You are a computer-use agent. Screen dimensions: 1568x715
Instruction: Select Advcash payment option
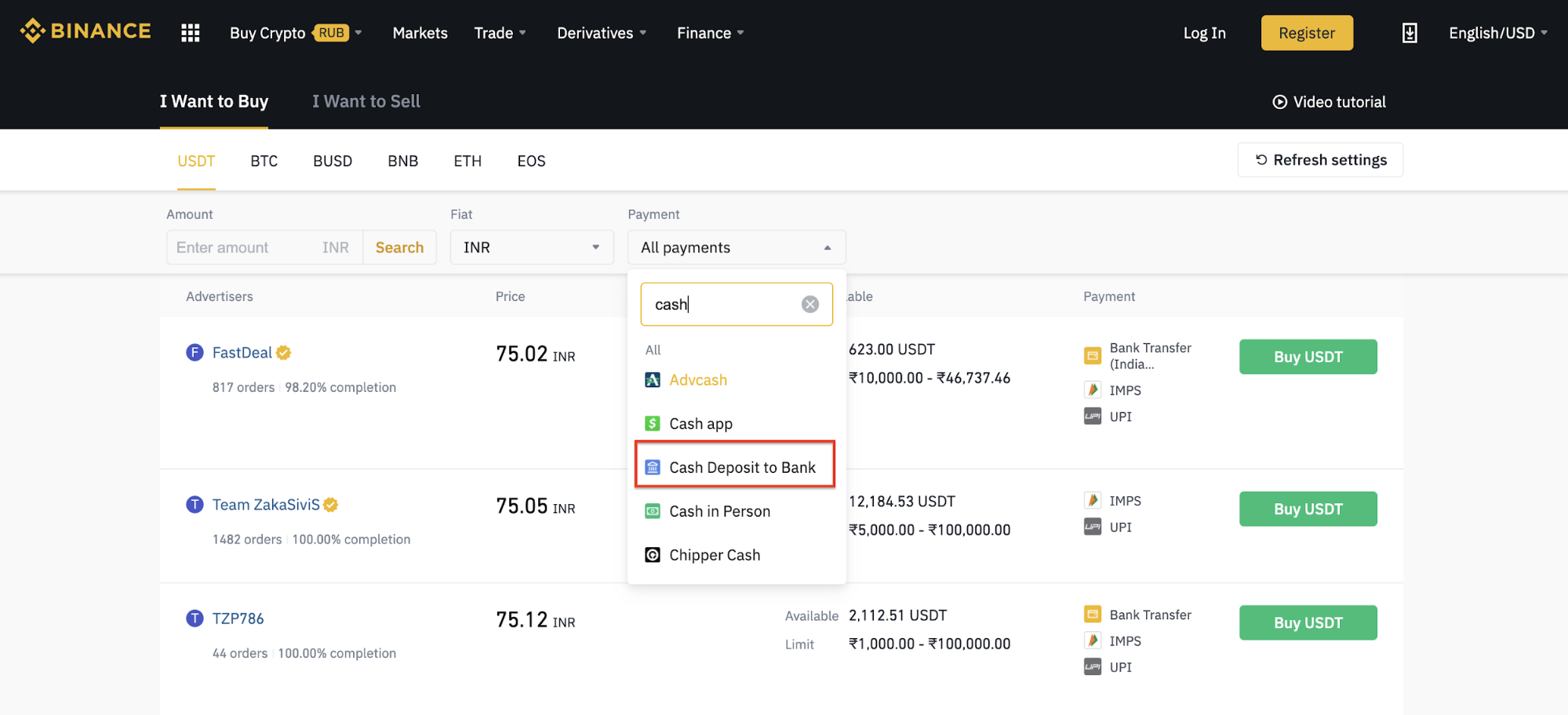pyautogui.click(x=737, y=380)
